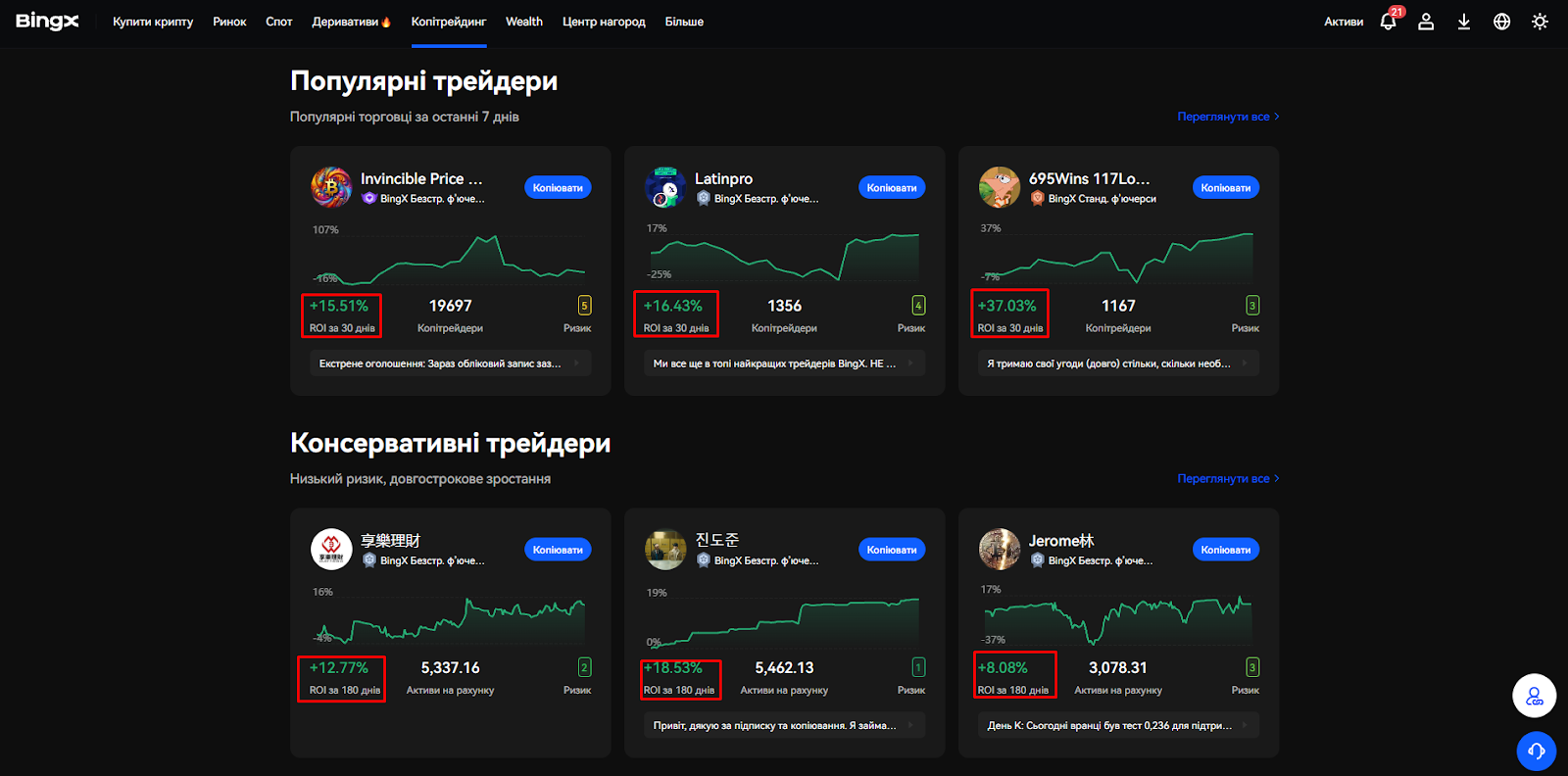Click the +18.53% ROI value
The width and height of the screenshot is (1568, 776).
tap(673, 667)
